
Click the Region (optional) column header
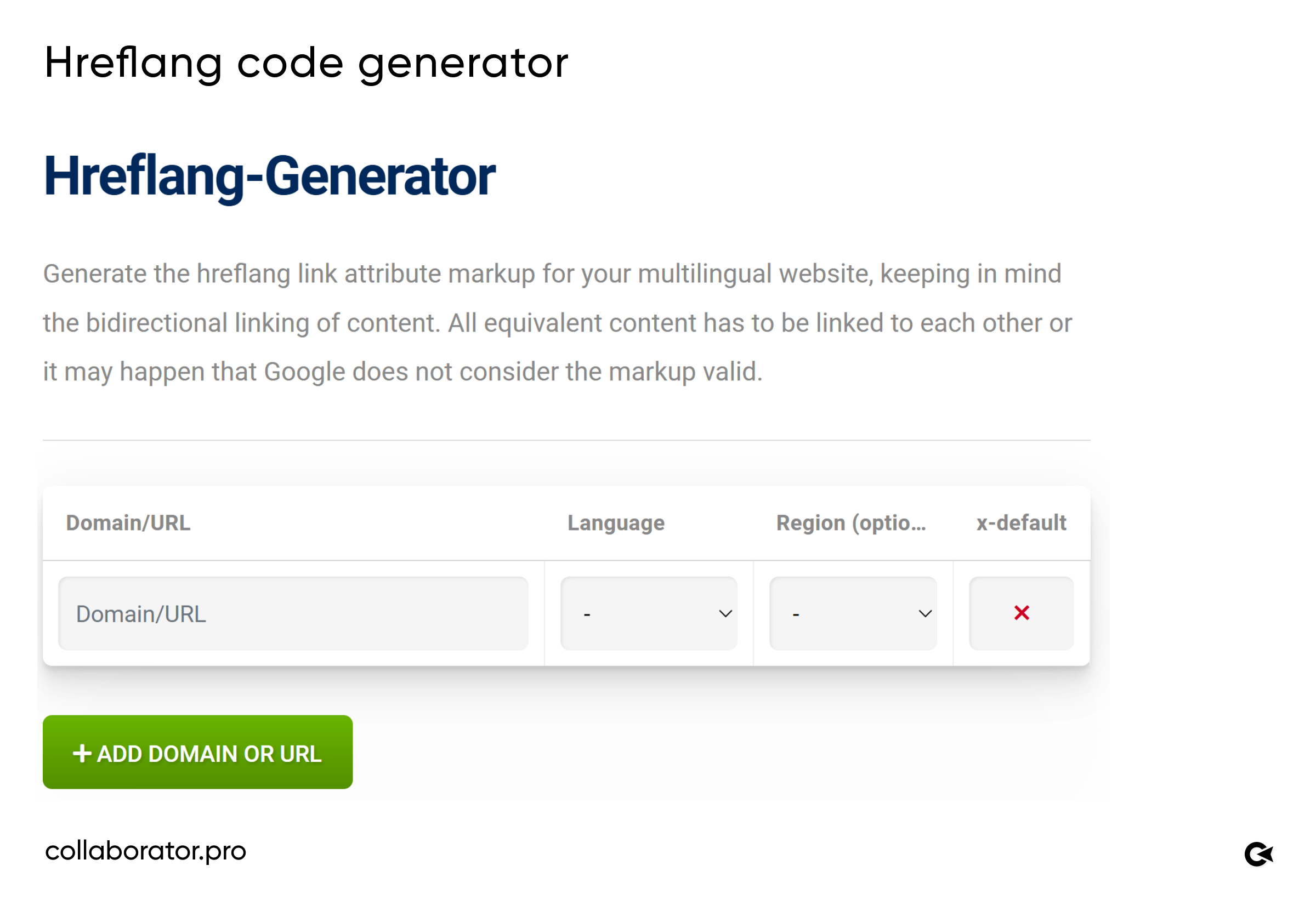(x=850, y=523)
